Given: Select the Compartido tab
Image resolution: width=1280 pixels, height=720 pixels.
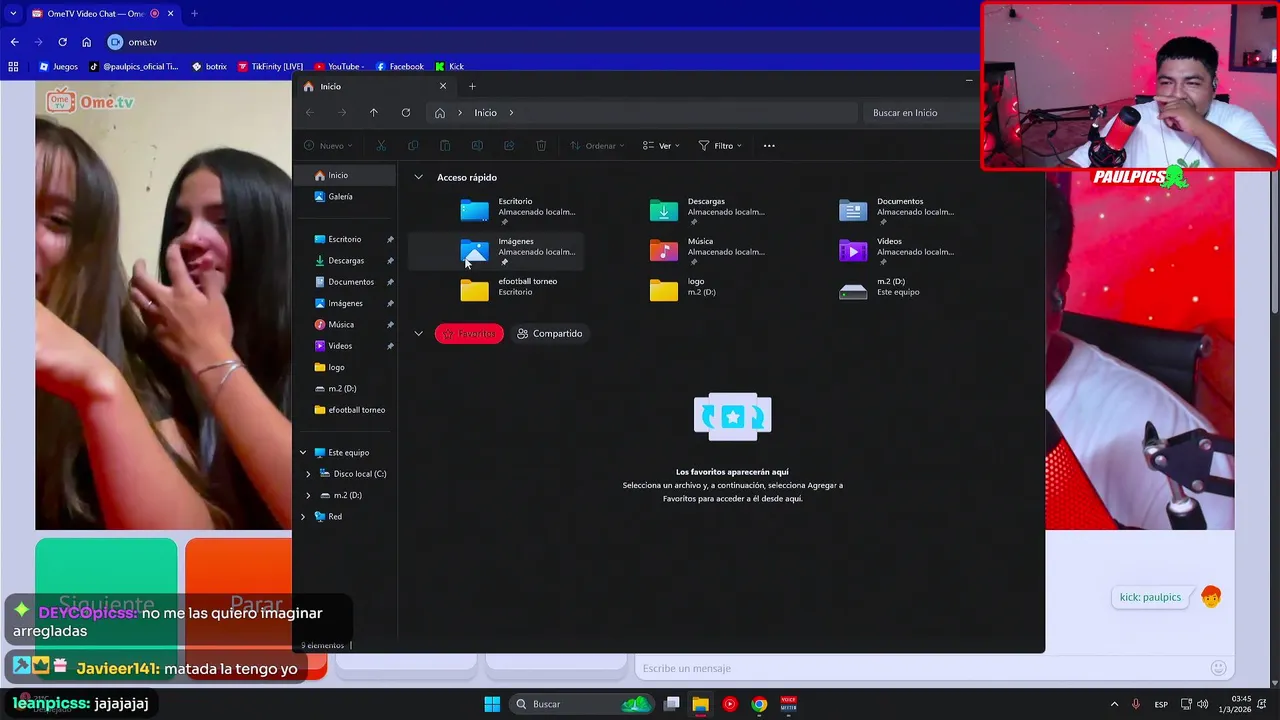Looking at the screenshot, I should click(549, 334).
